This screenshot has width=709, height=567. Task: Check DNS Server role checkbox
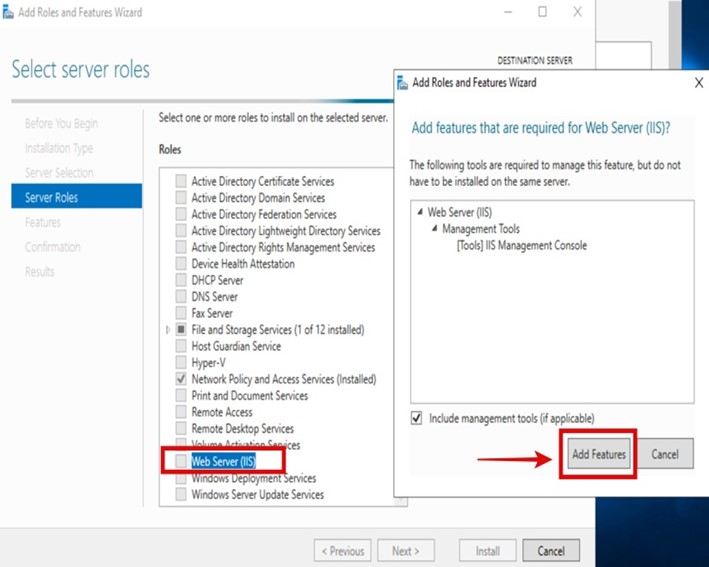coord(181,297)
